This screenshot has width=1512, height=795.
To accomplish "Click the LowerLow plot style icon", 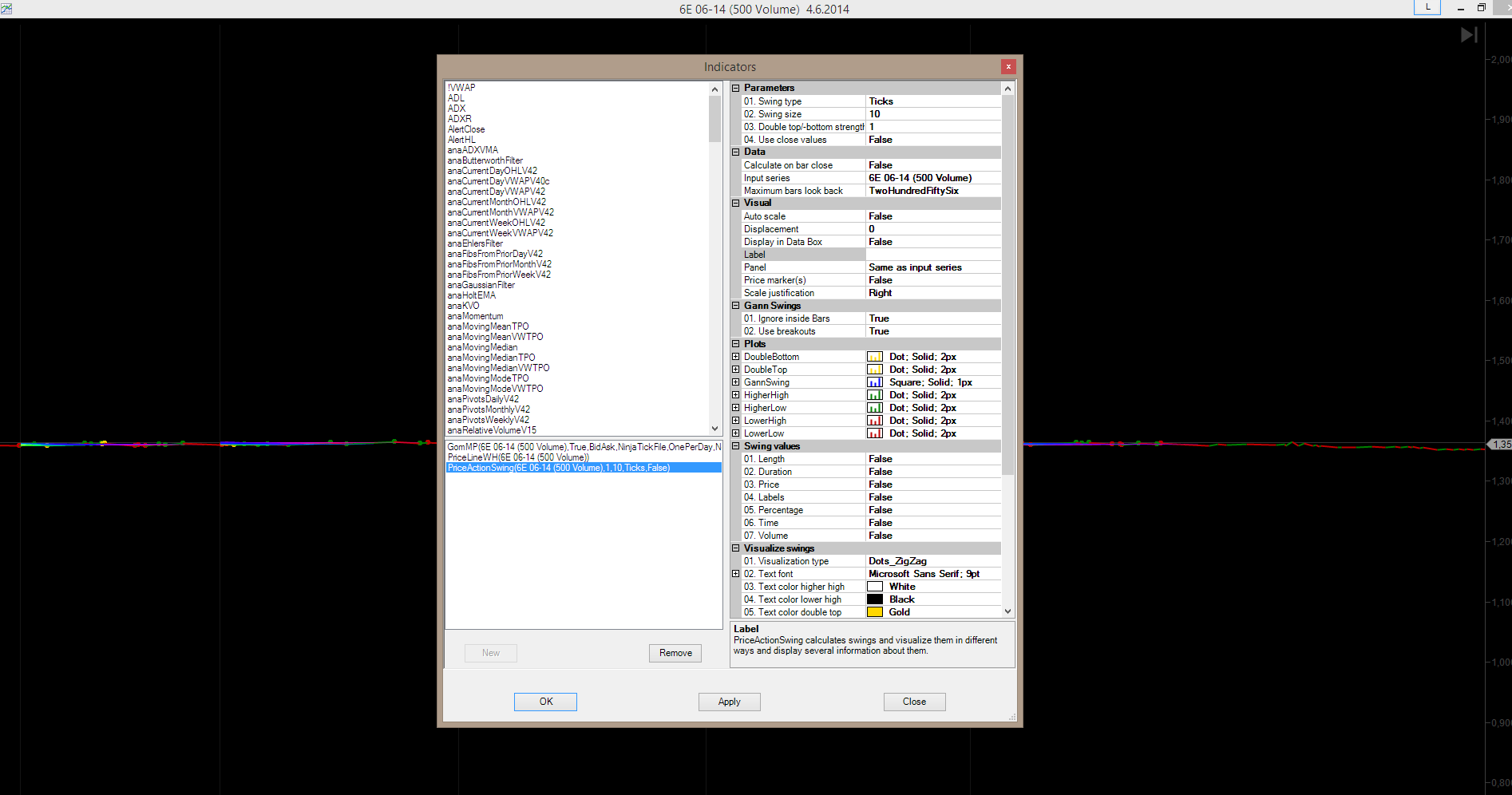I will tap(875, 433).
